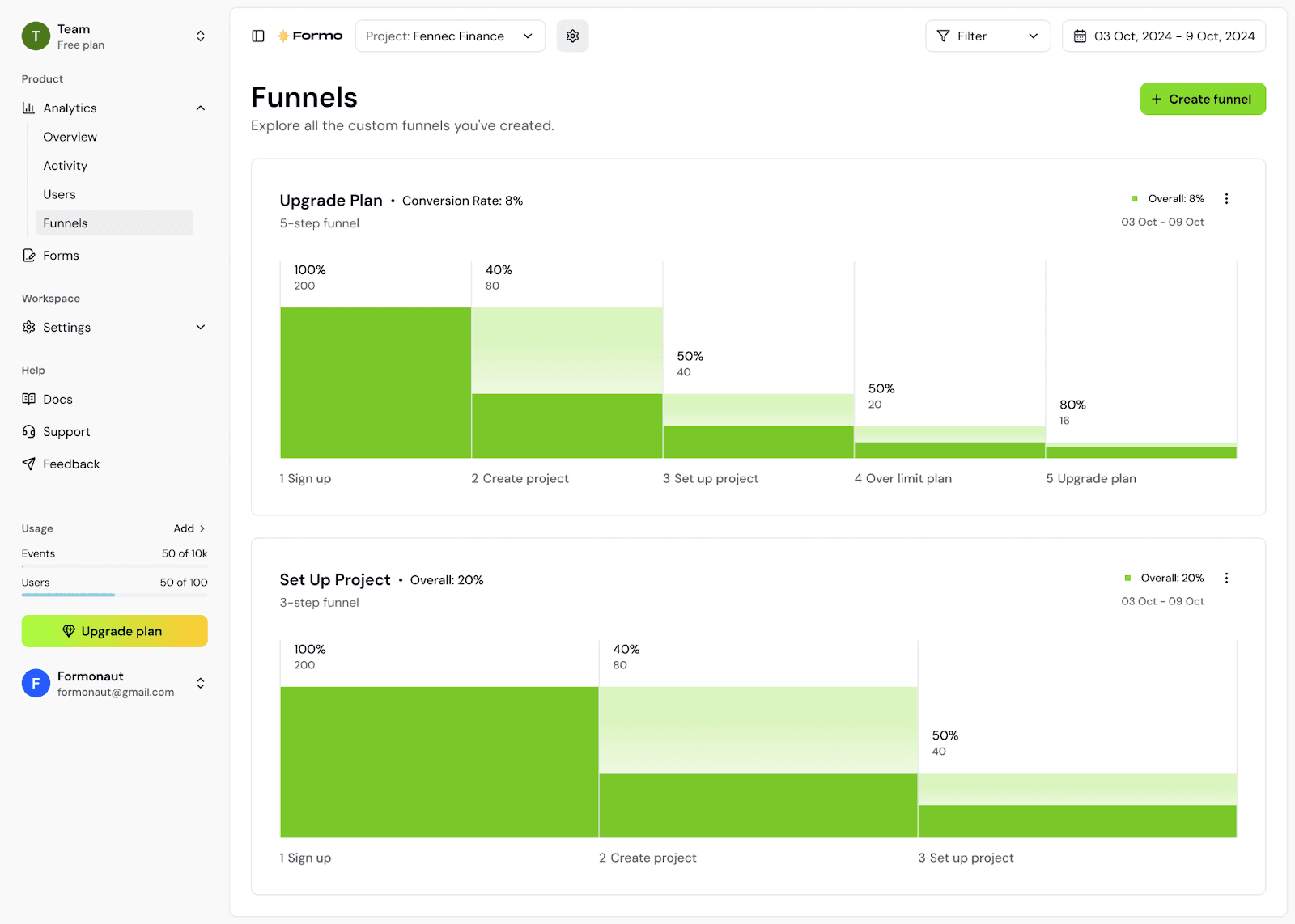Open the date range picker
The width and height of the screenshot is (1295, 924).
tap(1163, 36)
